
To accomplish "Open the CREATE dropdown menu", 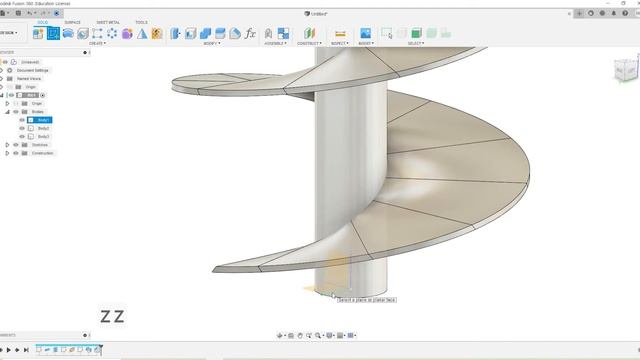I will (x=97, y=43).
